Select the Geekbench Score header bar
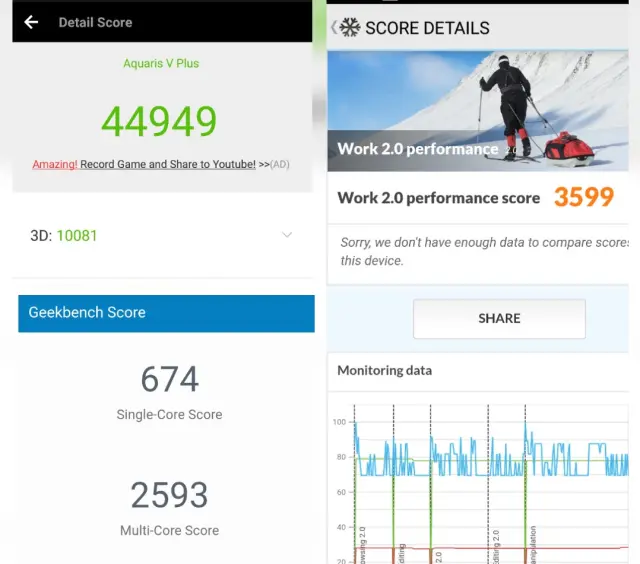640x564 pixels. [166, 312]
